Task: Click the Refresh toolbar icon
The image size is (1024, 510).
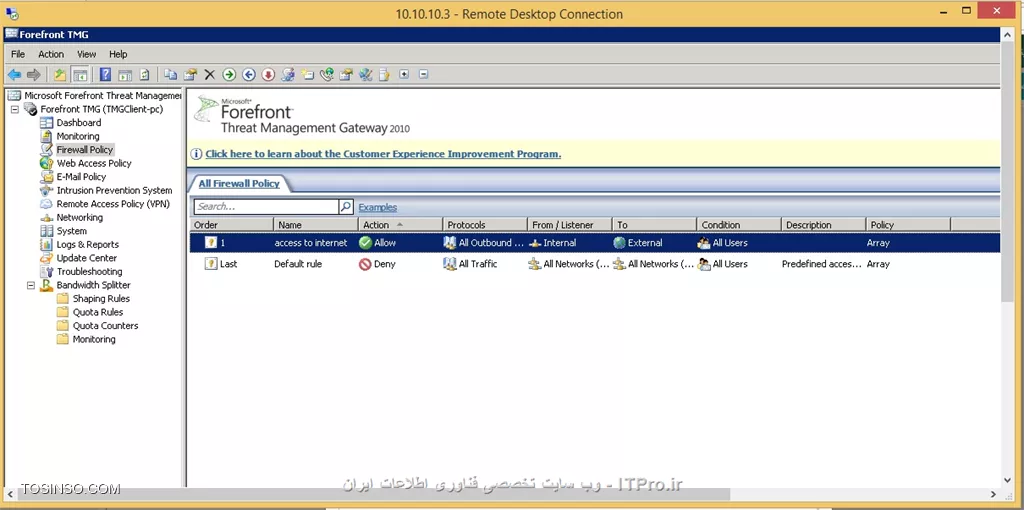Action: point(144,74)
